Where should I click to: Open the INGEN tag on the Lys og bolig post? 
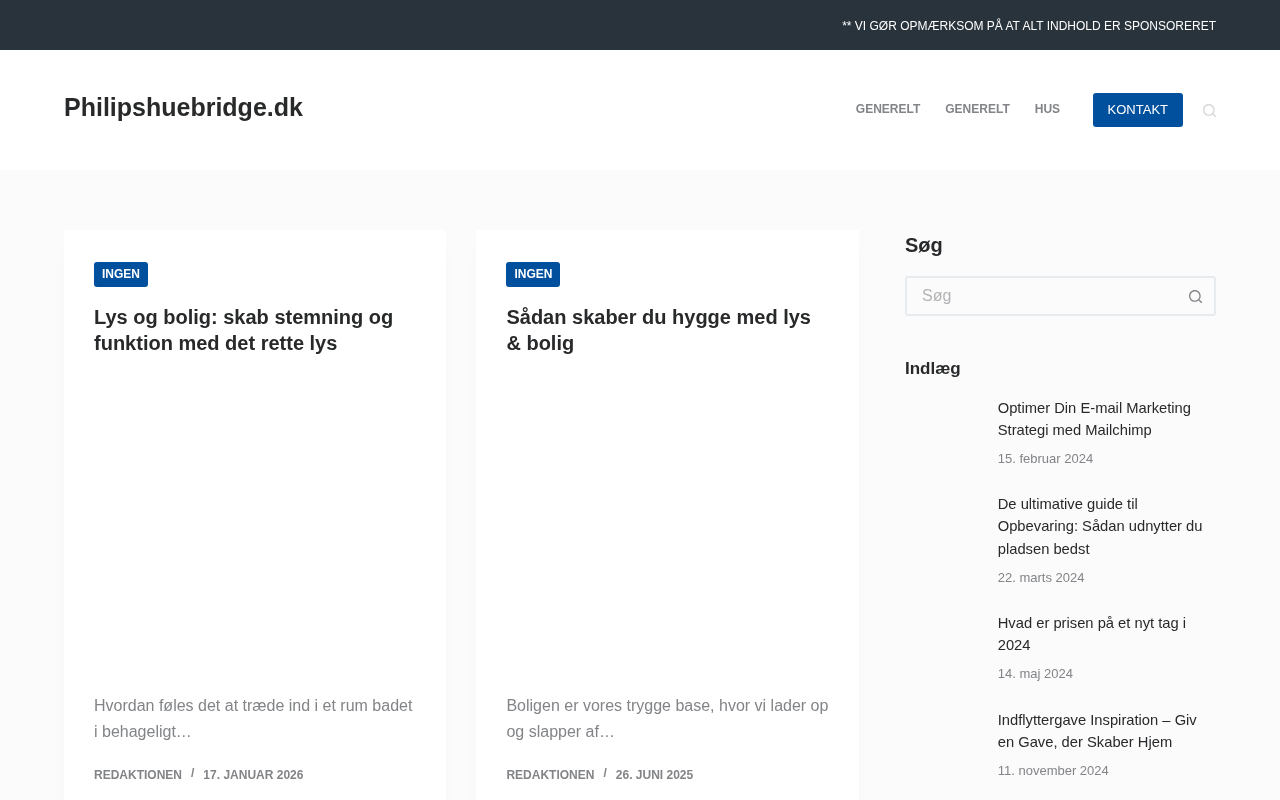[121, 274]
